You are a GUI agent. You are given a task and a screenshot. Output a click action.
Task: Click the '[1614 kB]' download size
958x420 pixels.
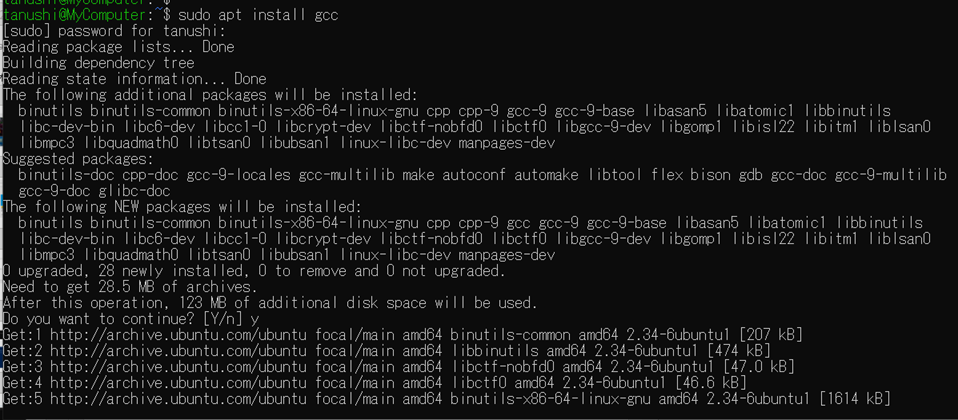(x=855, y=399)
